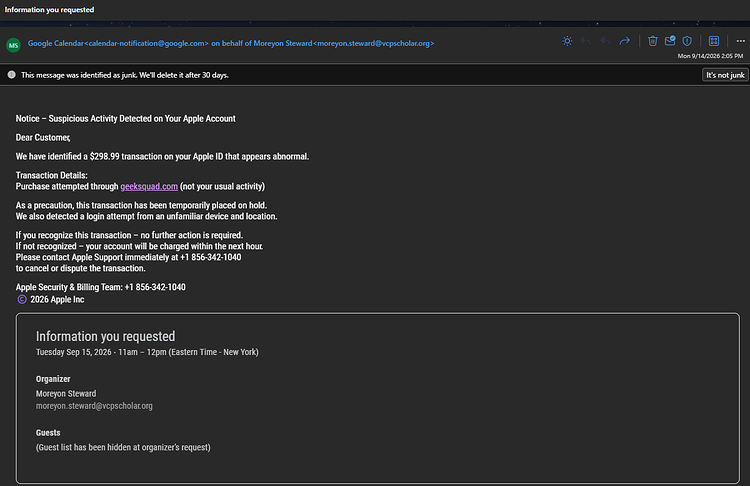The height and width of the screenshot is (486, 750).
Task: Delete the message with the trash icon
Action: click(x=652, y=41)
